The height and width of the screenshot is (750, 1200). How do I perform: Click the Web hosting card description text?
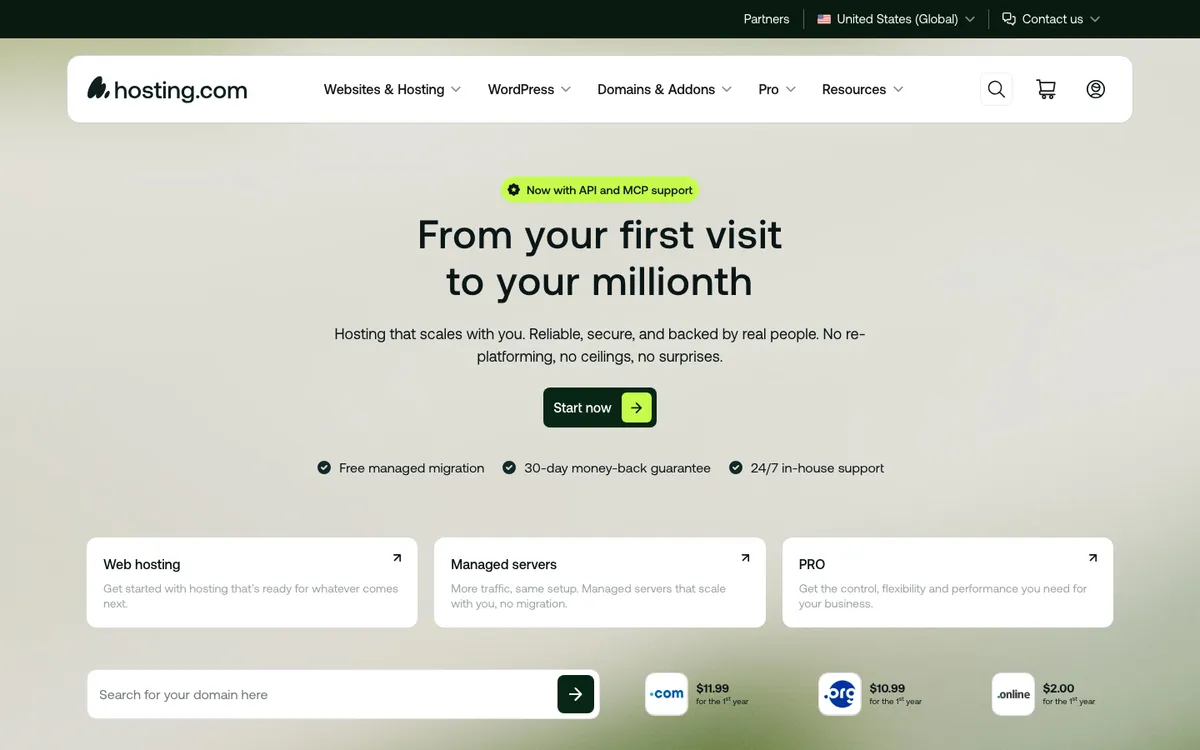(x=251, y=596)
